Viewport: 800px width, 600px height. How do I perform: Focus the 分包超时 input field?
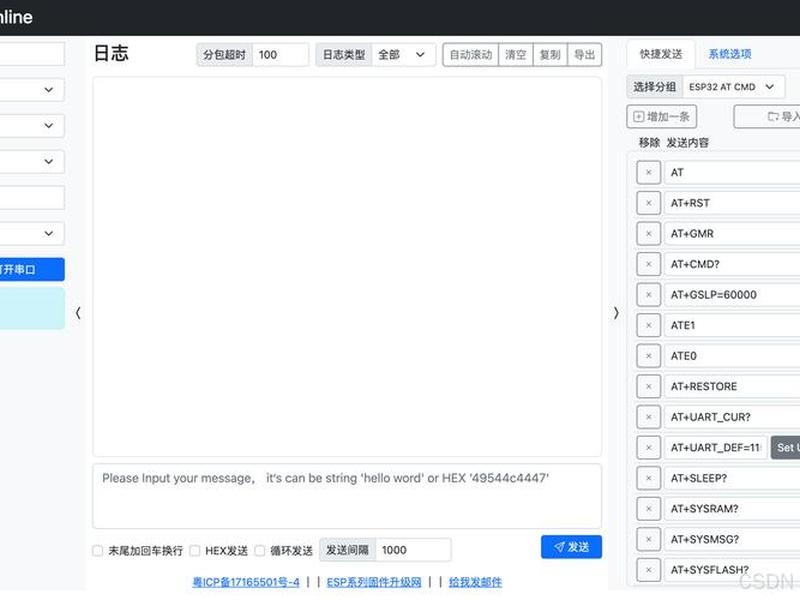280,55
